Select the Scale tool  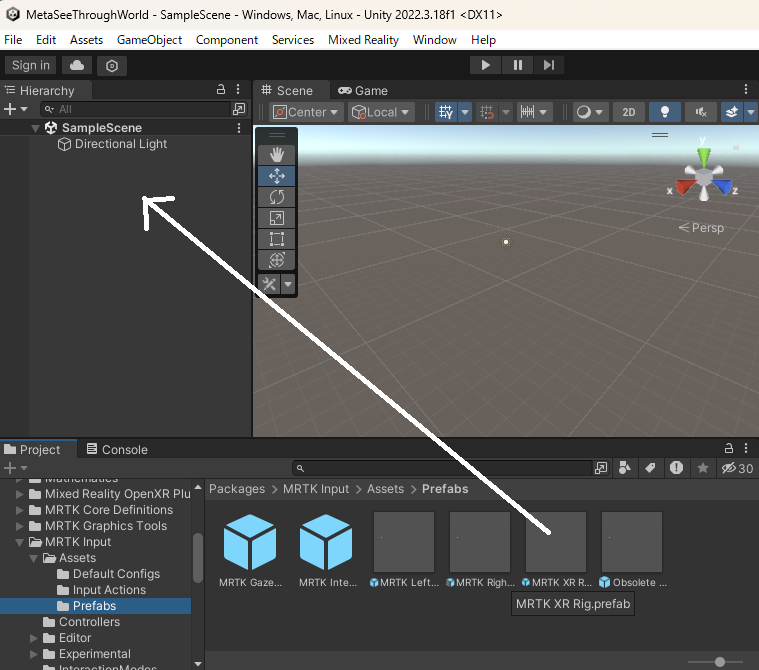[x=276, y=218]
